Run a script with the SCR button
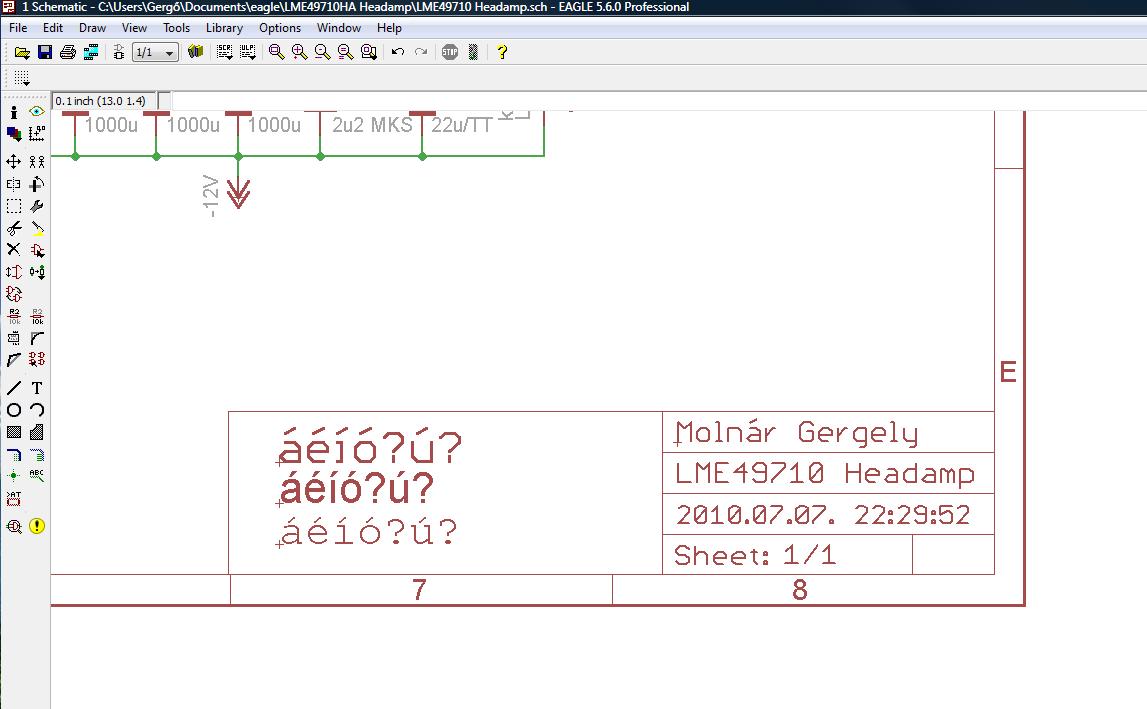This screenshot has height=709, width=1147. tap(225, 52)
